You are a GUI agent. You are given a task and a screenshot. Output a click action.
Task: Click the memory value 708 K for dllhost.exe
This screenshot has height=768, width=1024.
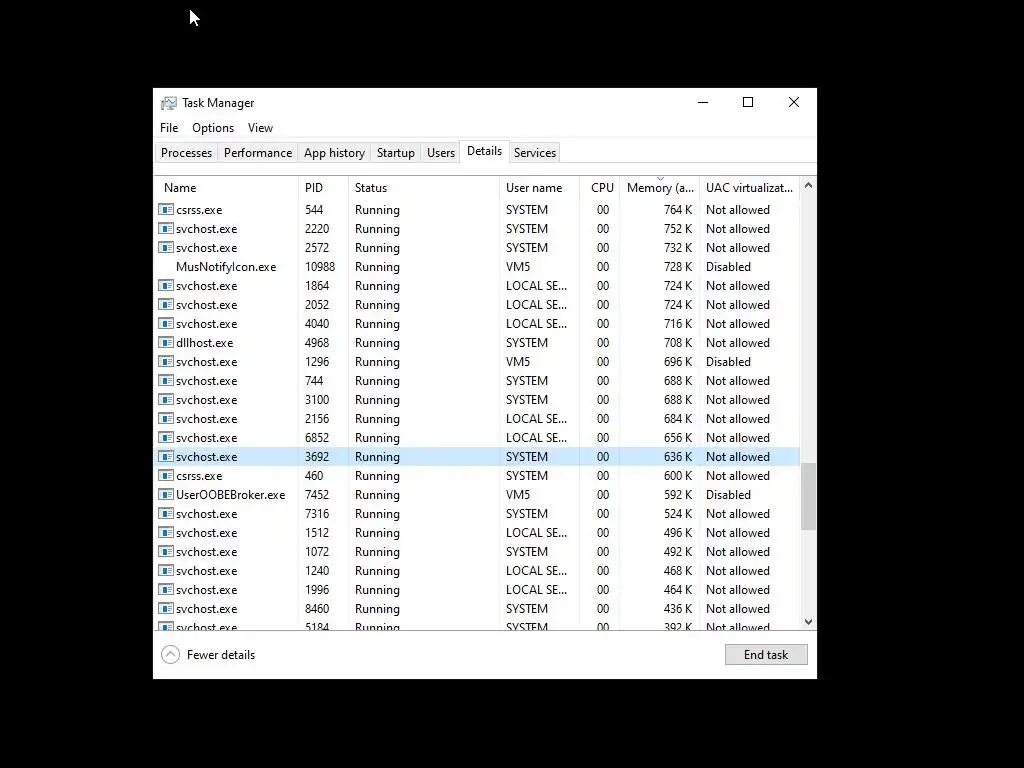tap(678, 342)
